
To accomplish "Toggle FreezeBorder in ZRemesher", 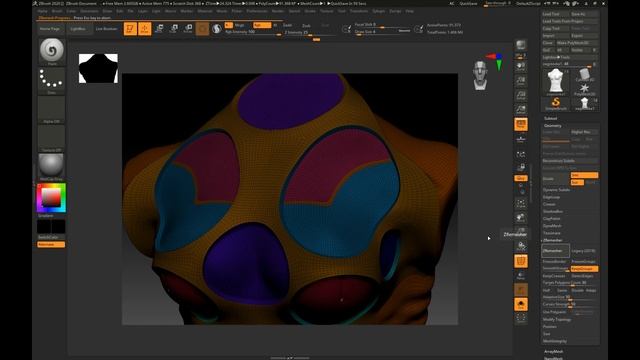I will click(556, 261).
